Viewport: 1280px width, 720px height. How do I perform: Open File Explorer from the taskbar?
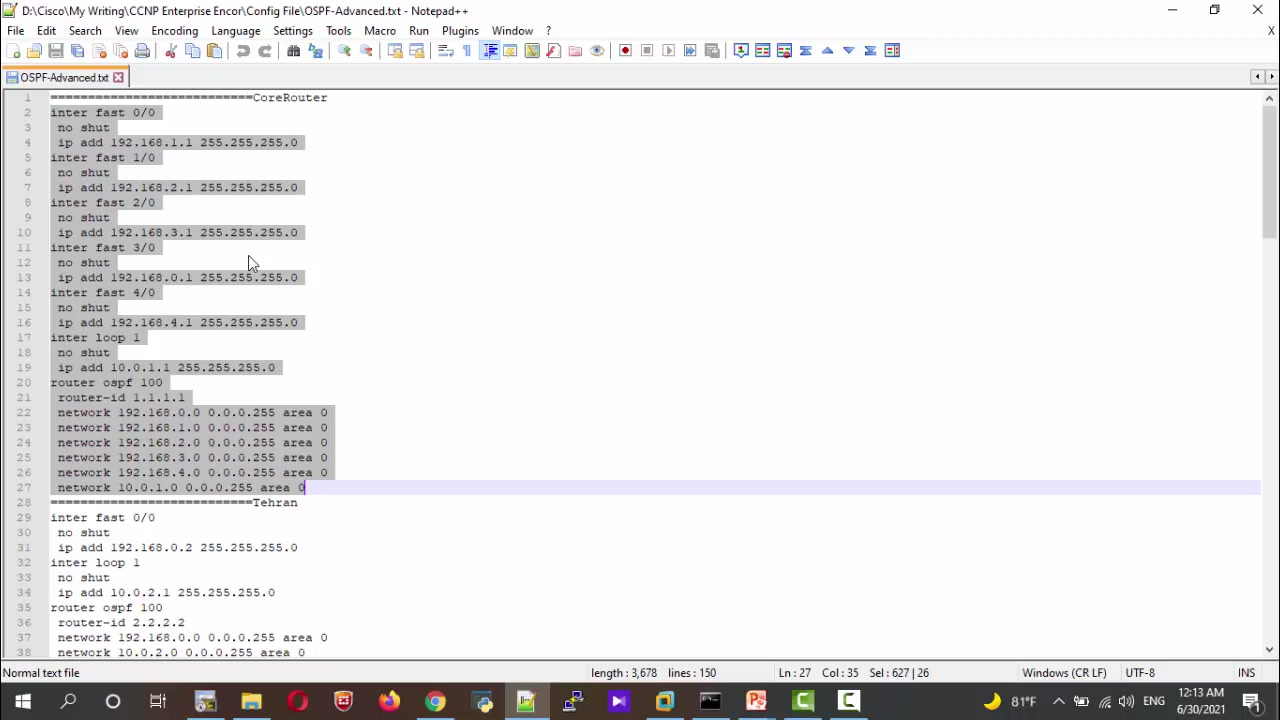click(x=251, y=702)
